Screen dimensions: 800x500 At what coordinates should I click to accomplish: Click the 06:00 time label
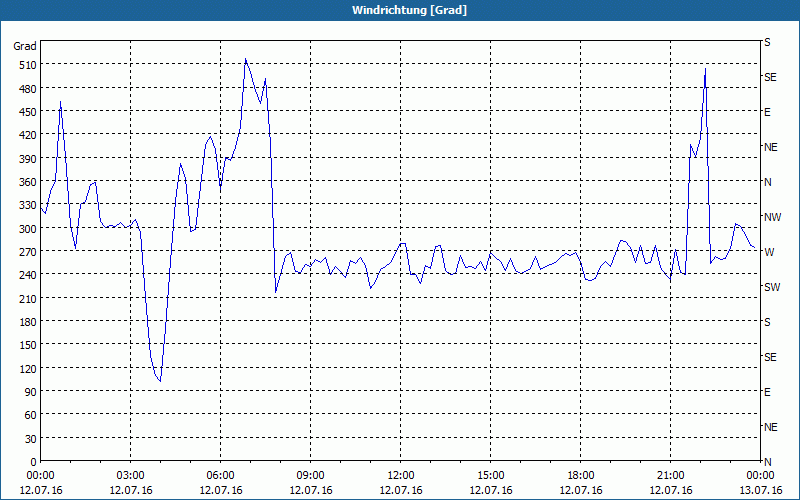coord(220,476)
